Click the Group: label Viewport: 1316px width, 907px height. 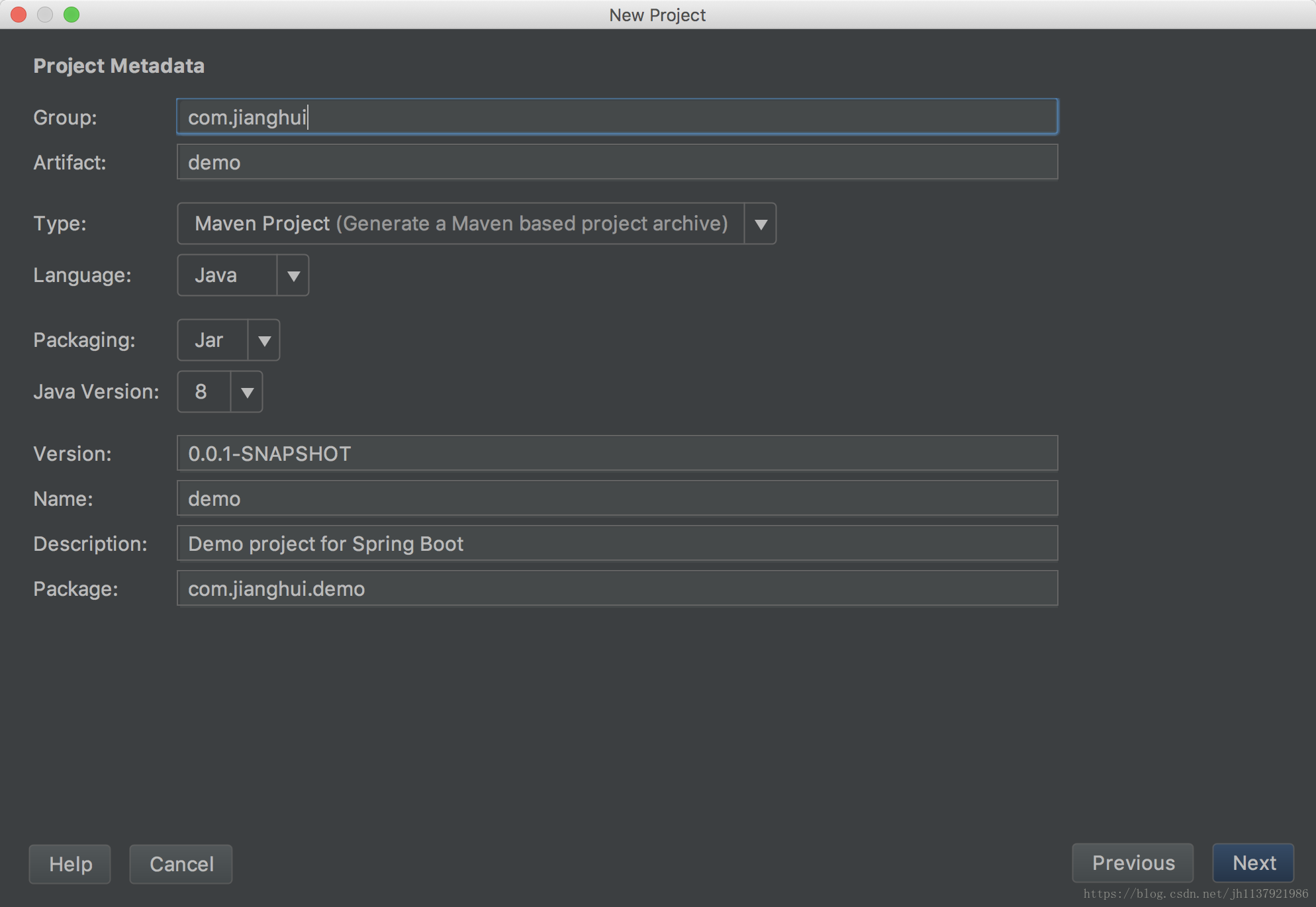(65, 117)
